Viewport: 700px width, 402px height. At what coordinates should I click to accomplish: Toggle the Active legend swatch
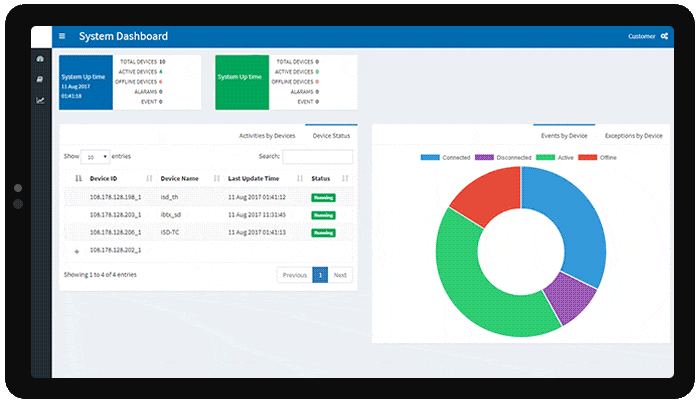(545, 157)
